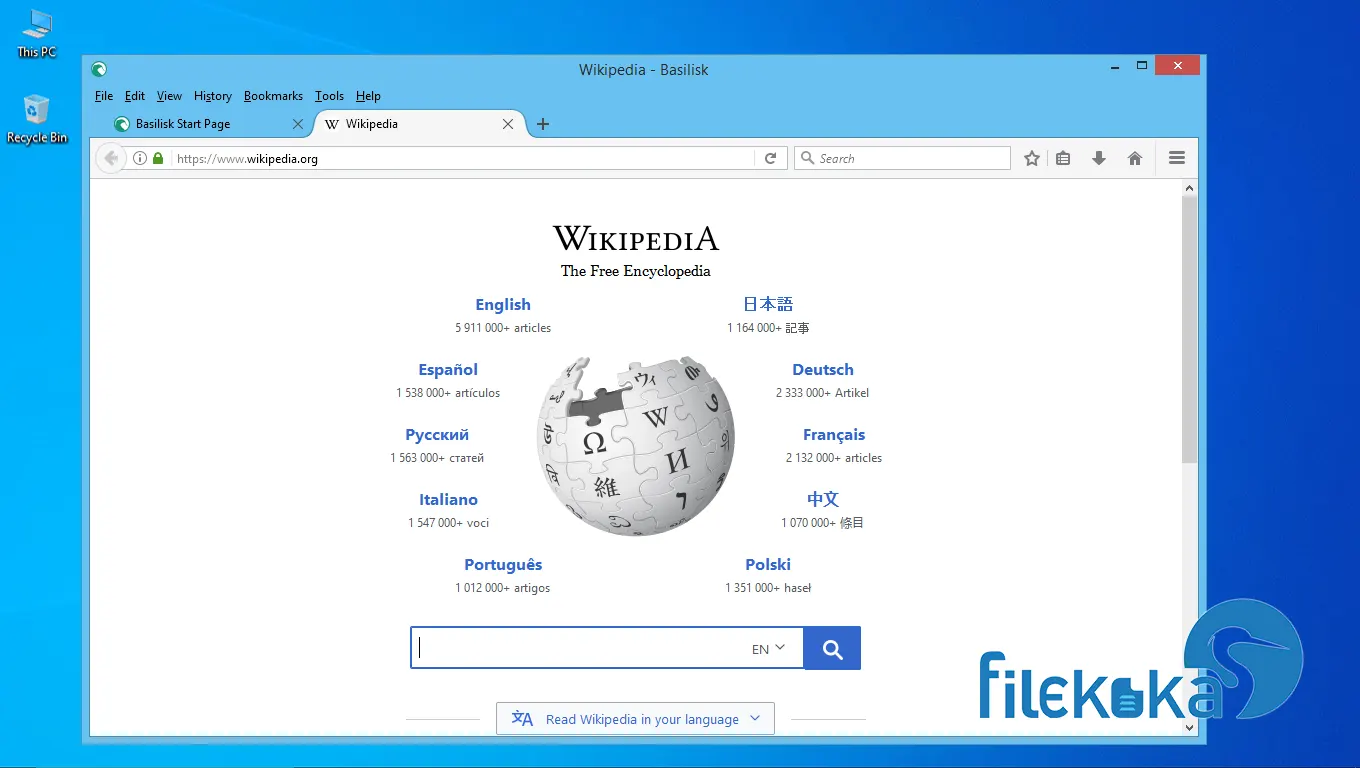Click the browser Search box
Screen dimensions: 1360x768
902,158
